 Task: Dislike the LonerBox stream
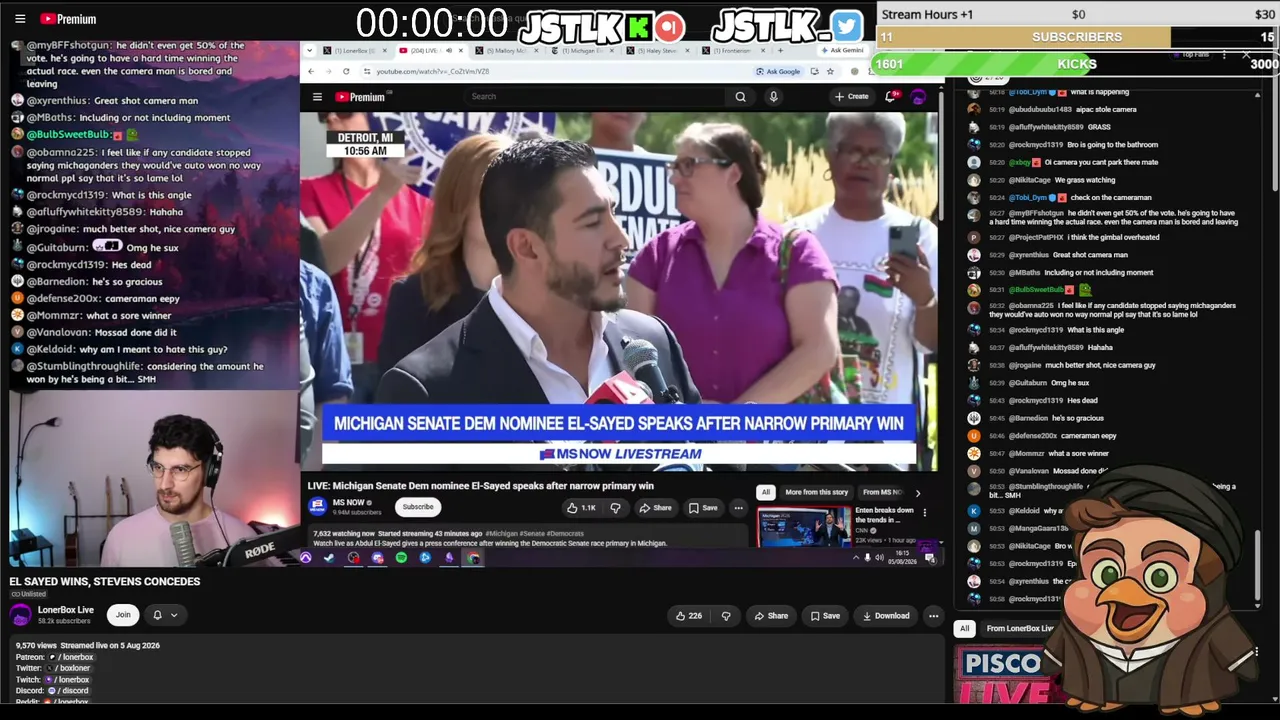click(x=726, y=616)
